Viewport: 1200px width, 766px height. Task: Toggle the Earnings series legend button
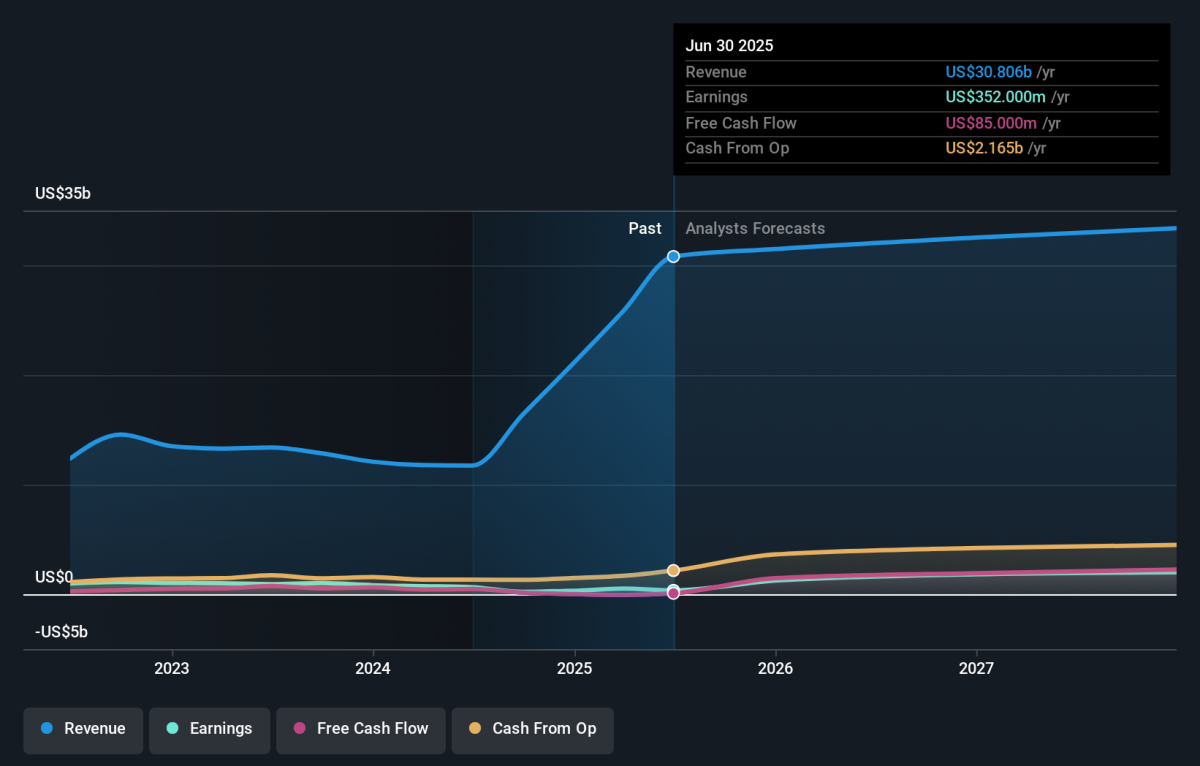click(210, 729)
